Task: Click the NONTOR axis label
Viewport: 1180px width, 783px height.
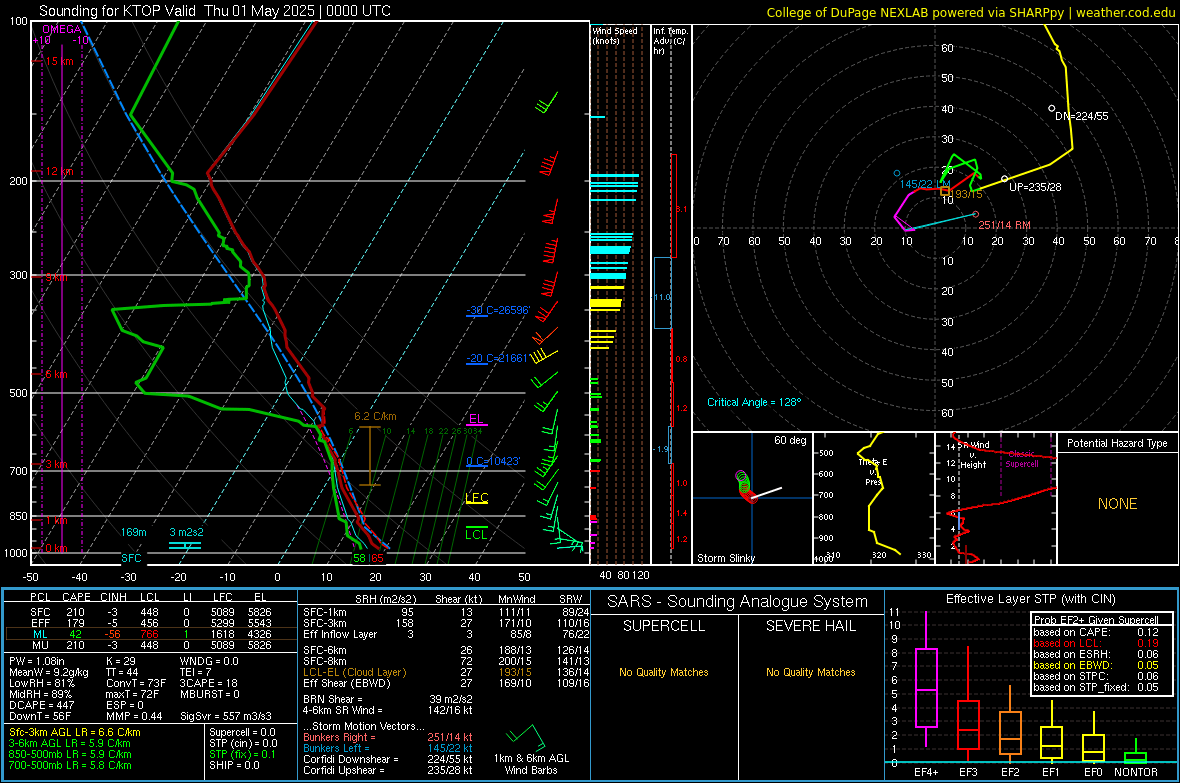Action: point(1136,772)
